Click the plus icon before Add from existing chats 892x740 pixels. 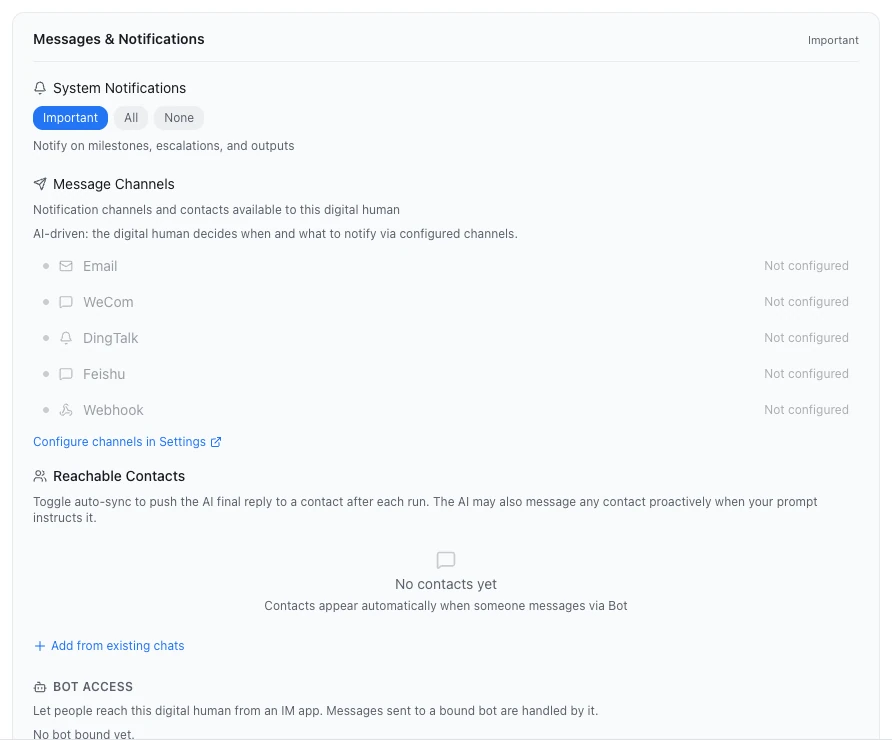tap(40, 646)
